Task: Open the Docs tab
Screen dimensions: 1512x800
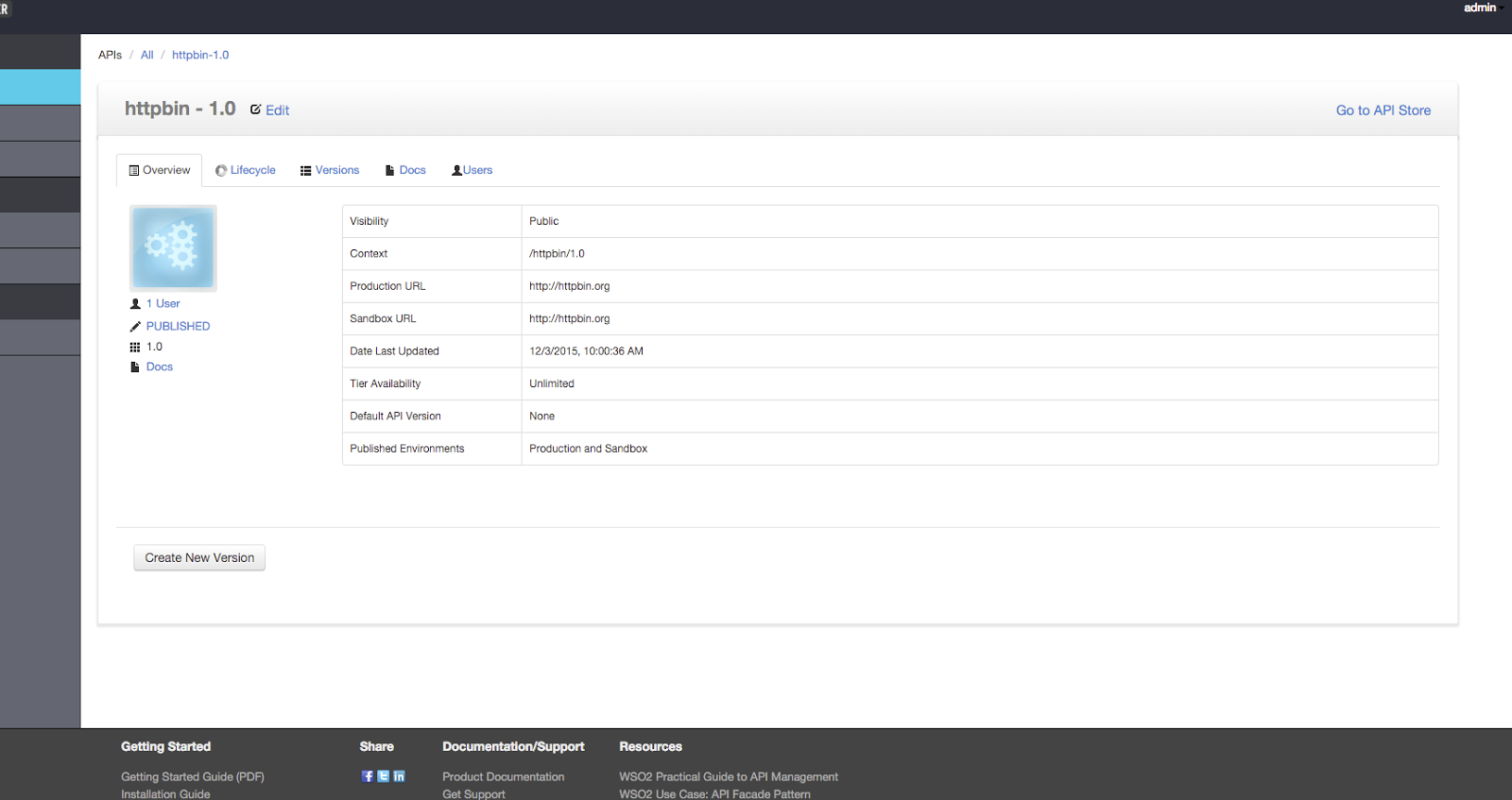Action: tap(405, 170)
